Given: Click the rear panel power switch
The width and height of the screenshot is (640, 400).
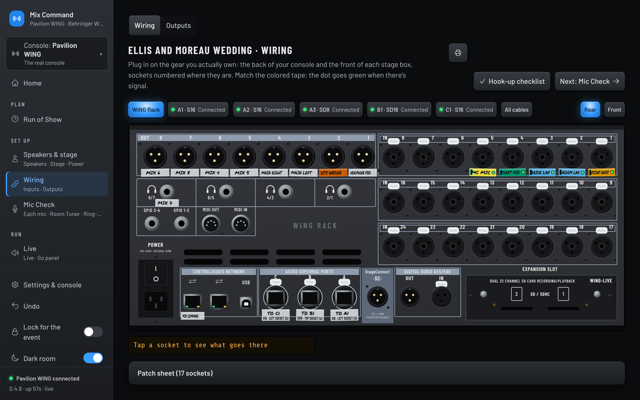Looking at the screenshot, I should click(156, 273).
